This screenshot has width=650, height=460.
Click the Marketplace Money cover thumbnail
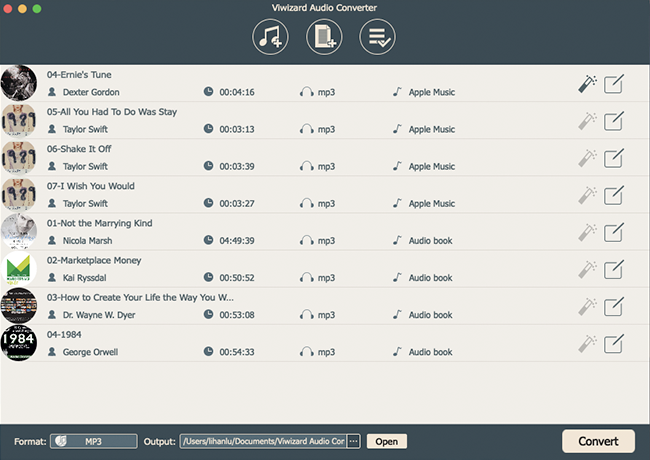[x=19, y=269]
